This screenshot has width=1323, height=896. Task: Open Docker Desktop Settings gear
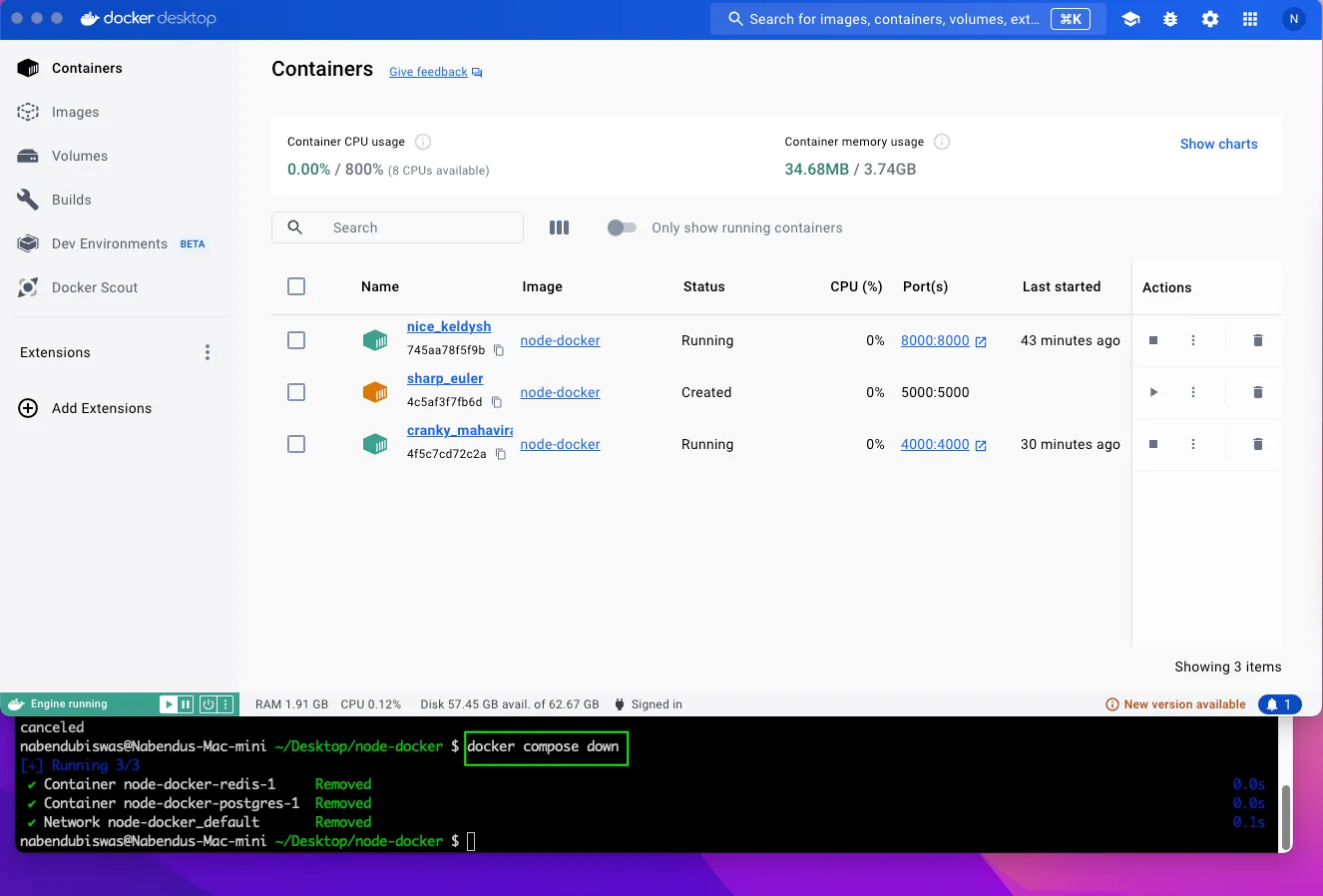(1210, 19)
